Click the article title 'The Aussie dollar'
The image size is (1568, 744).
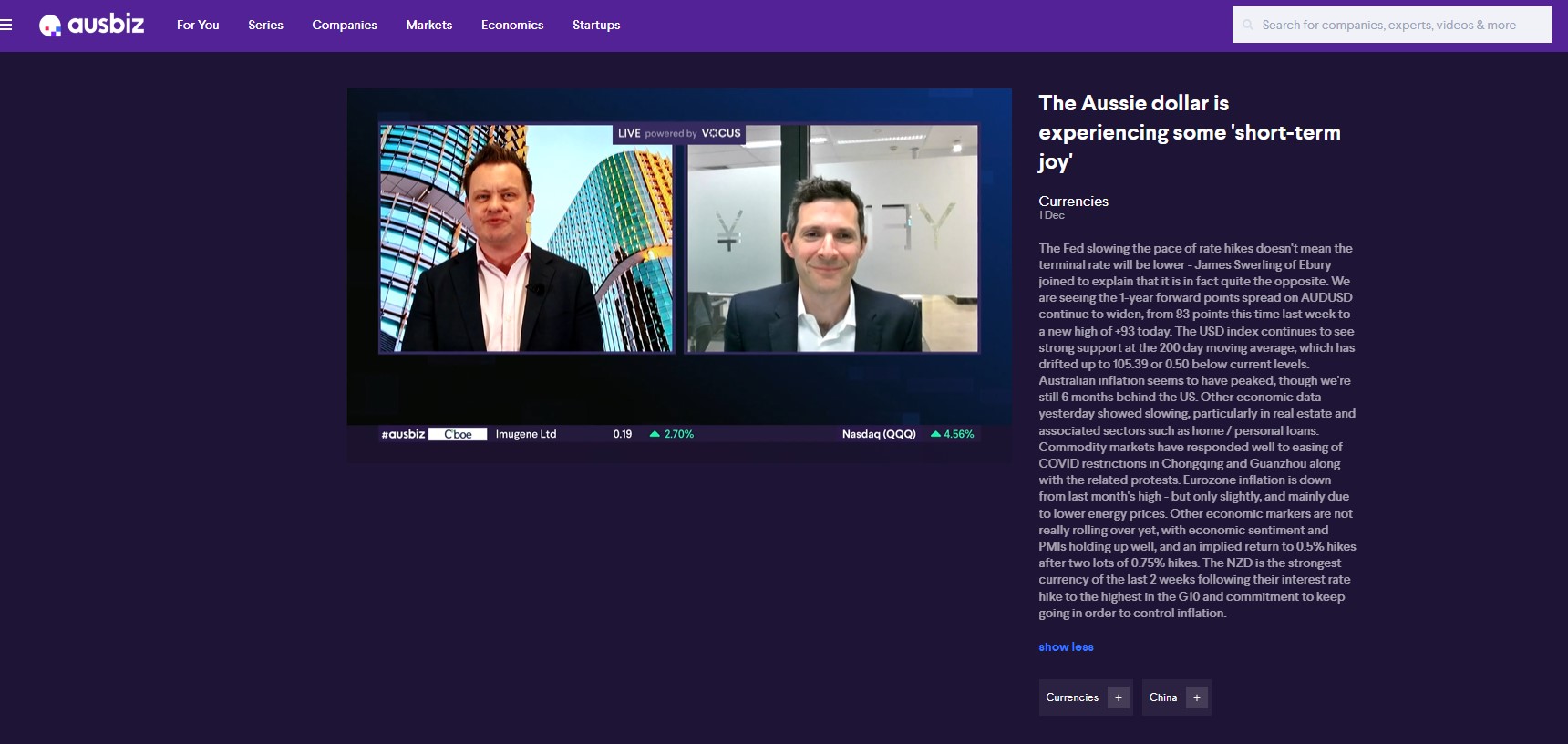[x=1190, y=132]
